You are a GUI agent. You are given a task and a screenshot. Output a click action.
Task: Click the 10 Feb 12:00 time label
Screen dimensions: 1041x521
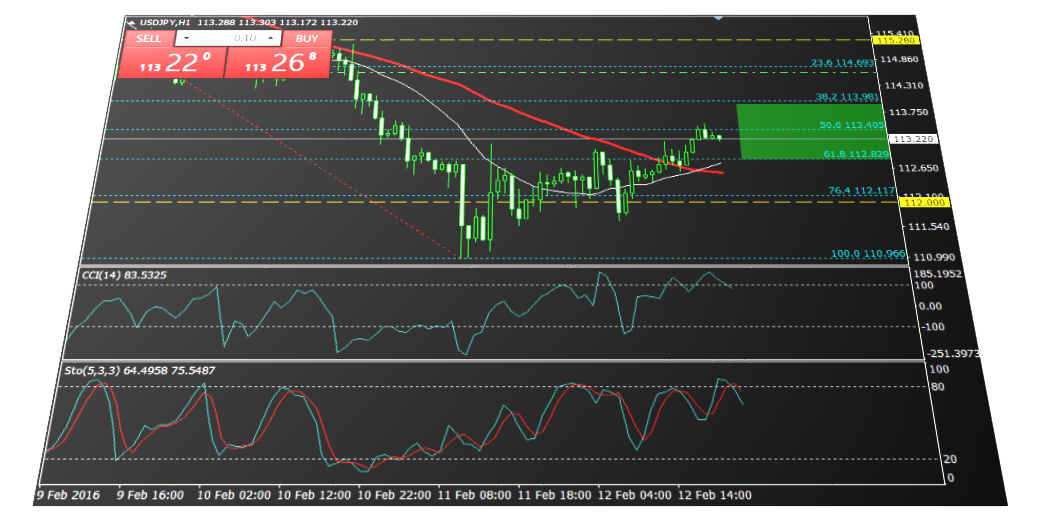(x=314, y=495)
